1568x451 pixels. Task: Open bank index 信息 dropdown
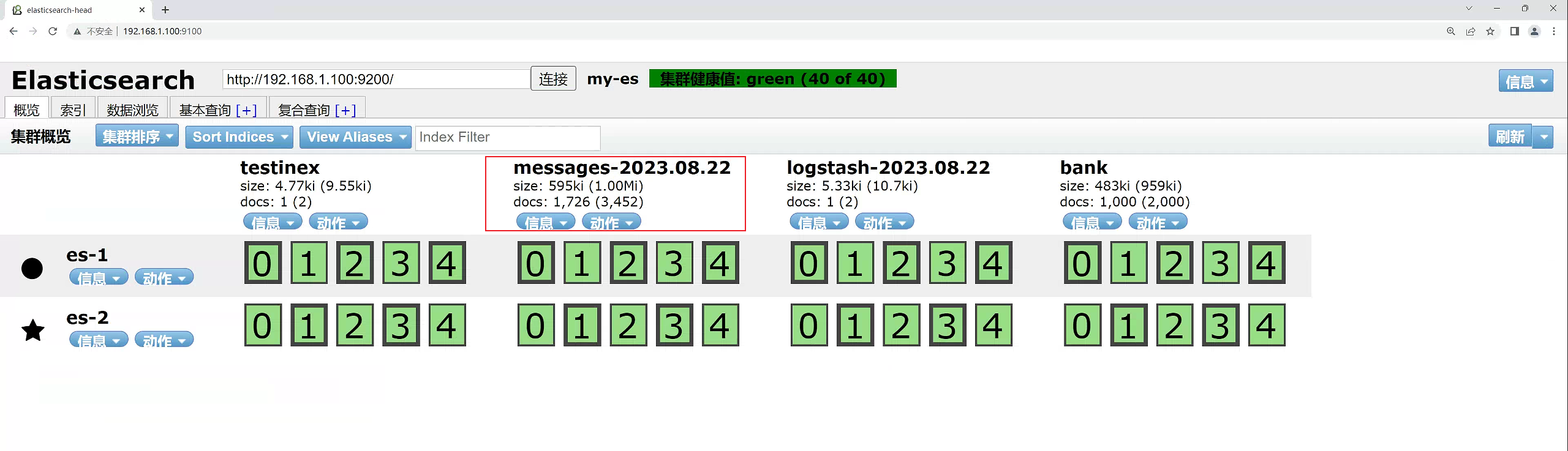(x=1092, y=222)
